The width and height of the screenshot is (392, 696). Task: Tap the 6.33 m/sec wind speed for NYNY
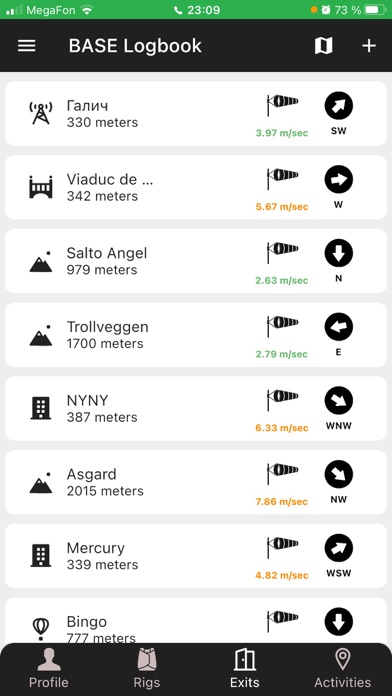coord(281,428)
